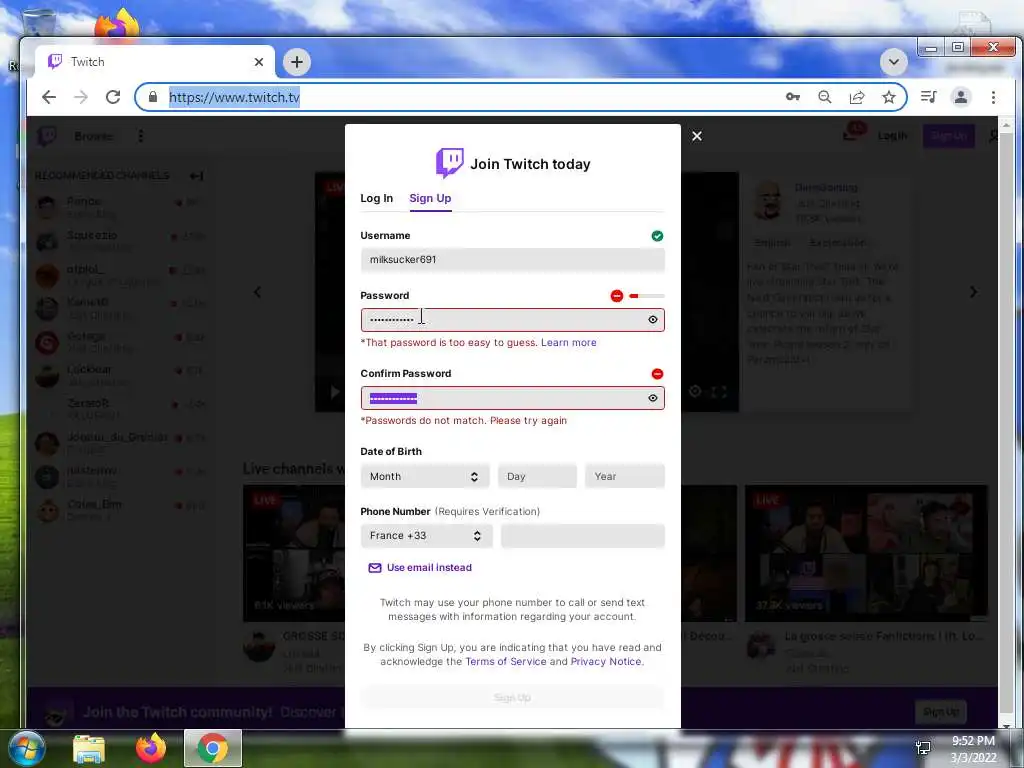Open the Terms of Service link
The width and height of the screenshot is (1024, 768).
[505, 662]
